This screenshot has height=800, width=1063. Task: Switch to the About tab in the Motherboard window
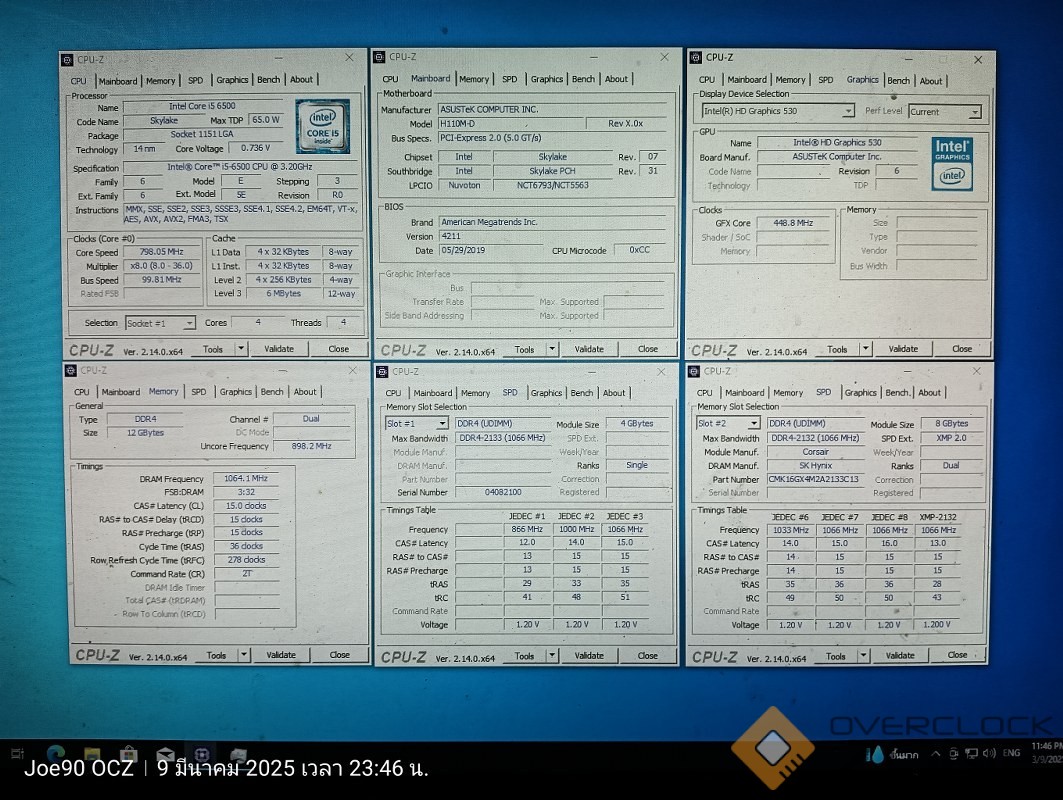tap(616, 79)
